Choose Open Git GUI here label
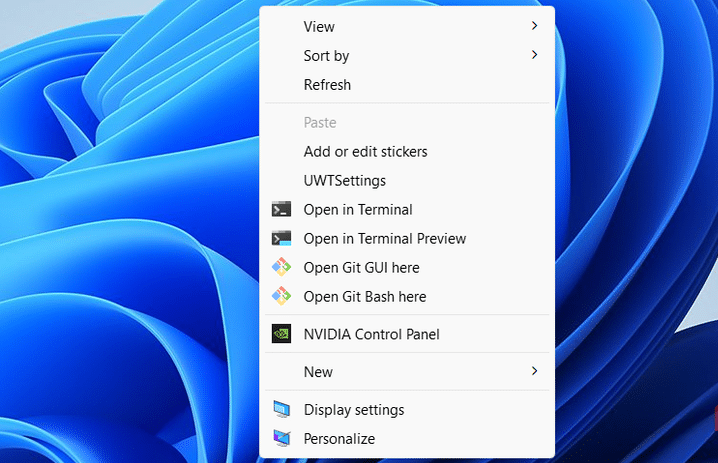 pyautogui.click(x=361, y=267)
